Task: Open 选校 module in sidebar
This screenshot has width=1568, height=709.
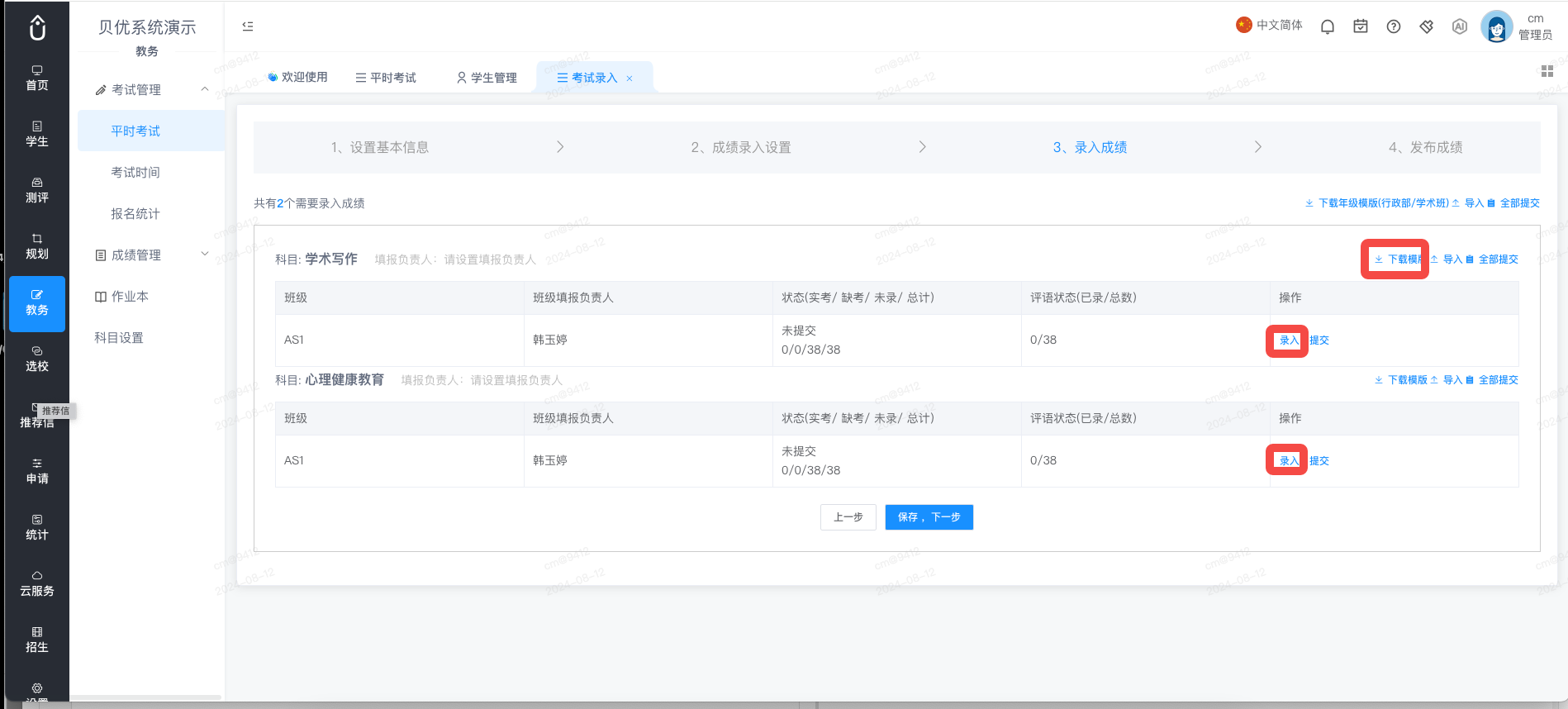Action: [x=37, y=359]
